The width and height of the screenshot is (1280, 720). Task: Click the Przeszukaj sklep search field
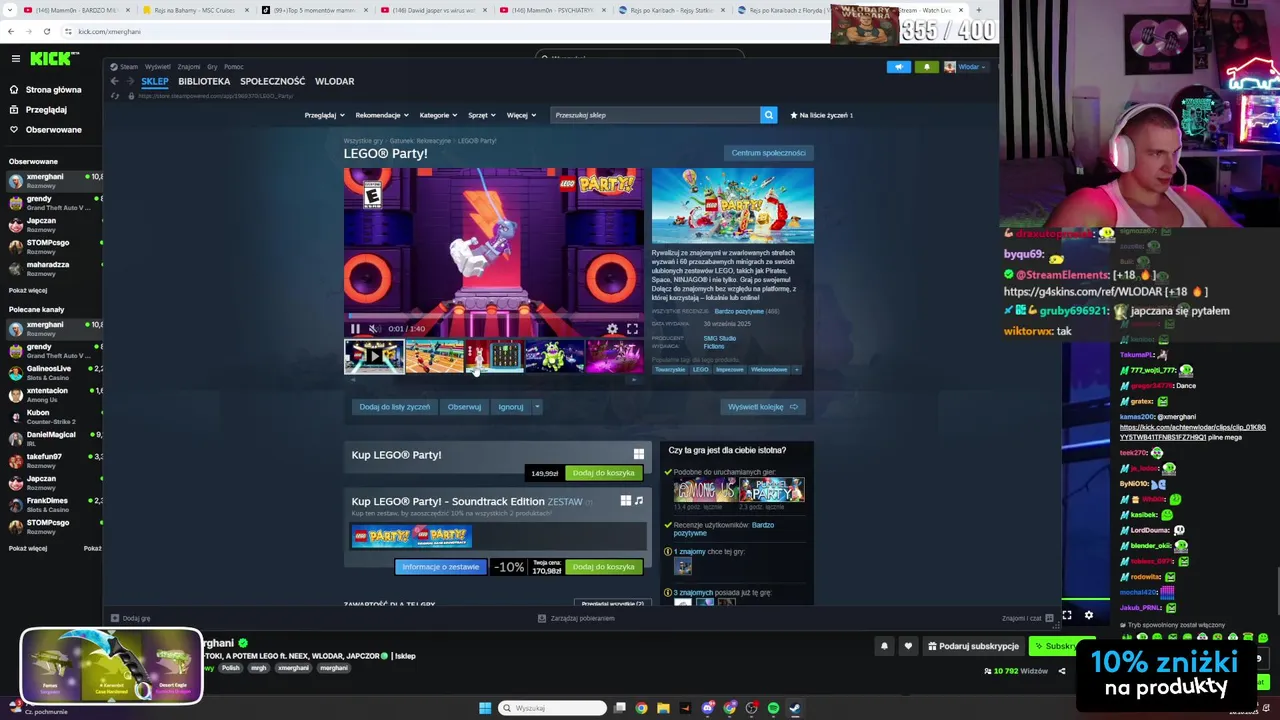655,115
